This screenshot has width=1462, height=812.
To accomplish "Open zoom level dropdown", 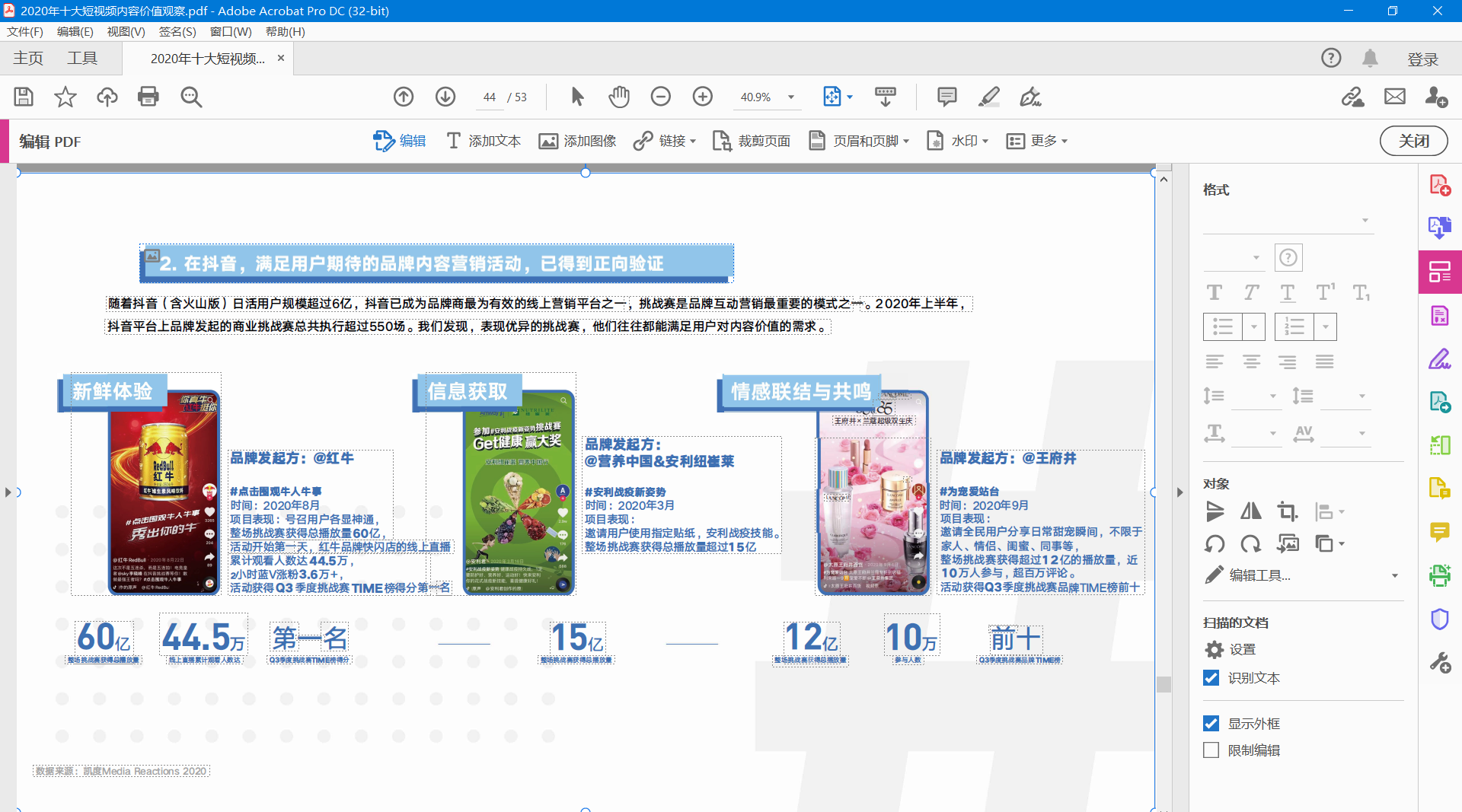I will coord(791,97).
